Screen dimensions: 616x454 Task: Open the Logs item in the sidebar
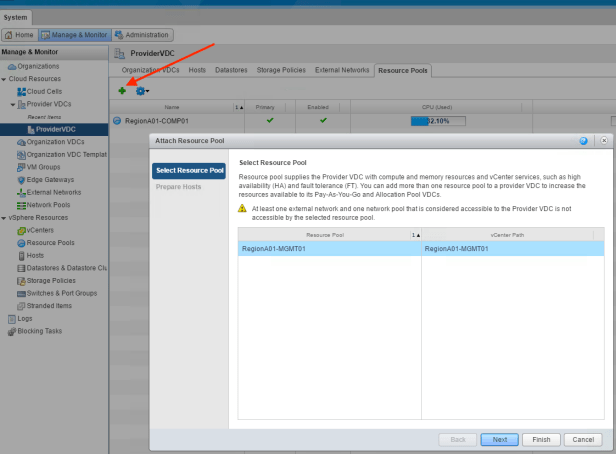[x=25, y=319]
